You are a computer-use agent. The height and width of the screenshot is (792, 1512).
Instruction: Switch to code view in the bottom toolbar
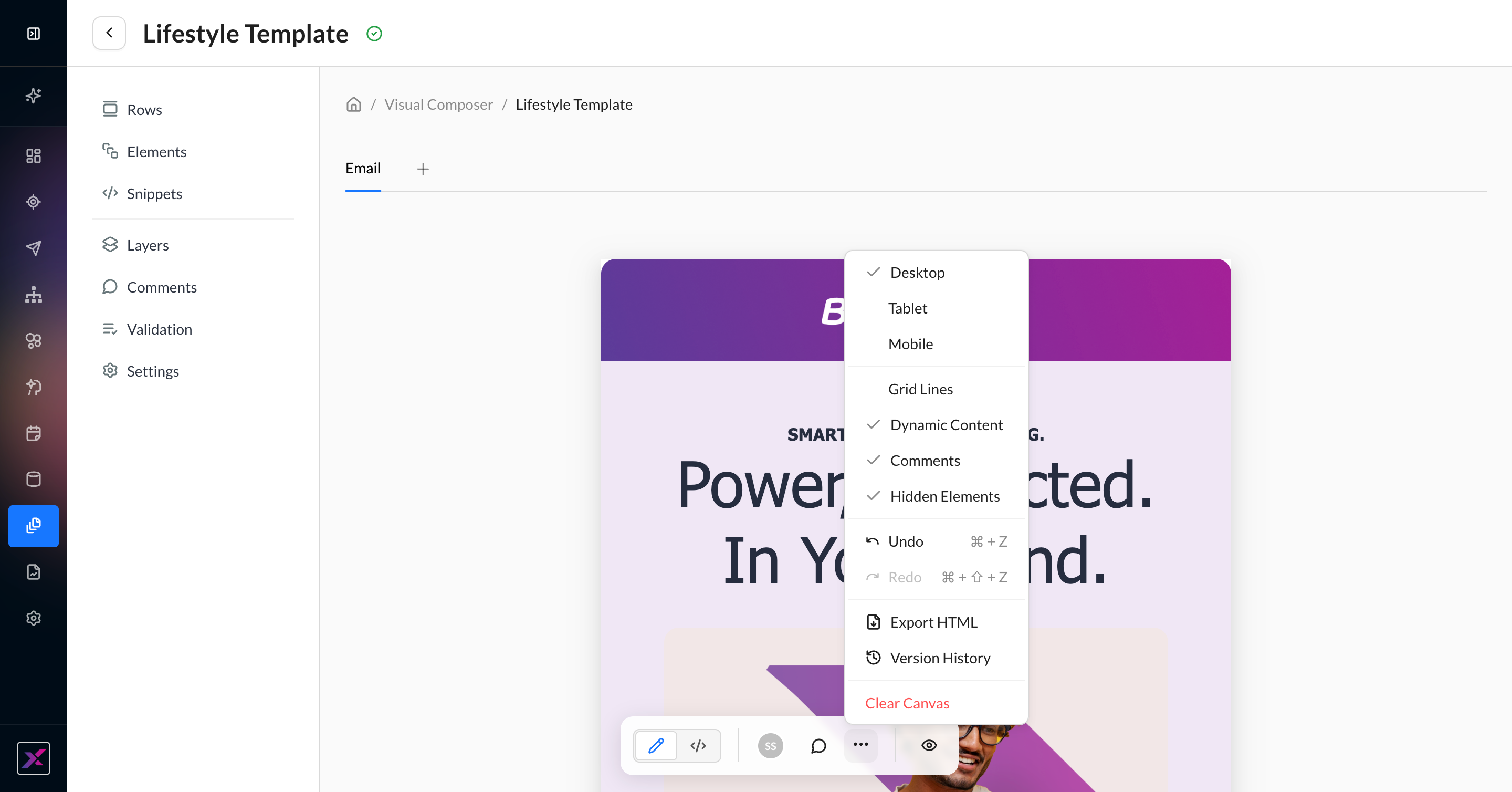pyautogui.click(x=698, y=746)
